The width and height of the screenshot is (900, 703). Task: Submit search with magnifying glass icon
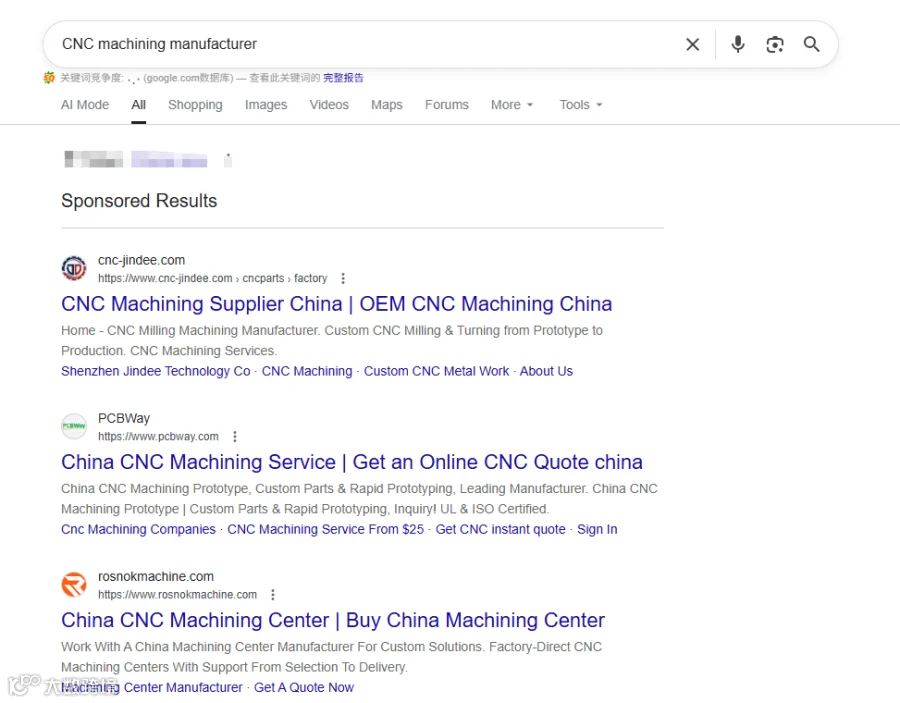point(811,44)
